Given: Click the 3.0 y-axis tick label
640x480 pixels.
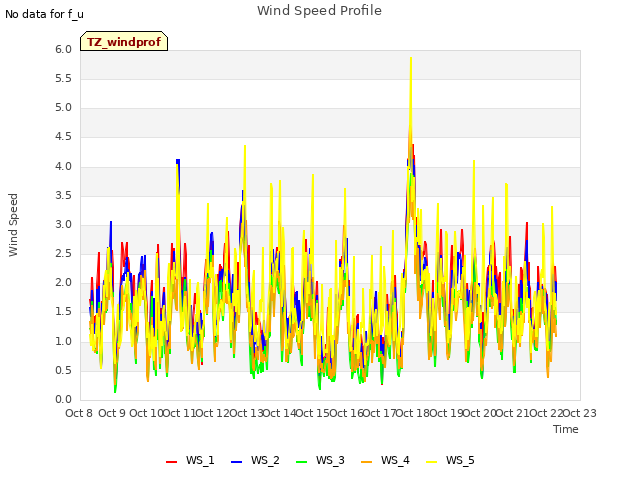Looking at the screenshot, I should tap(64, 224).
